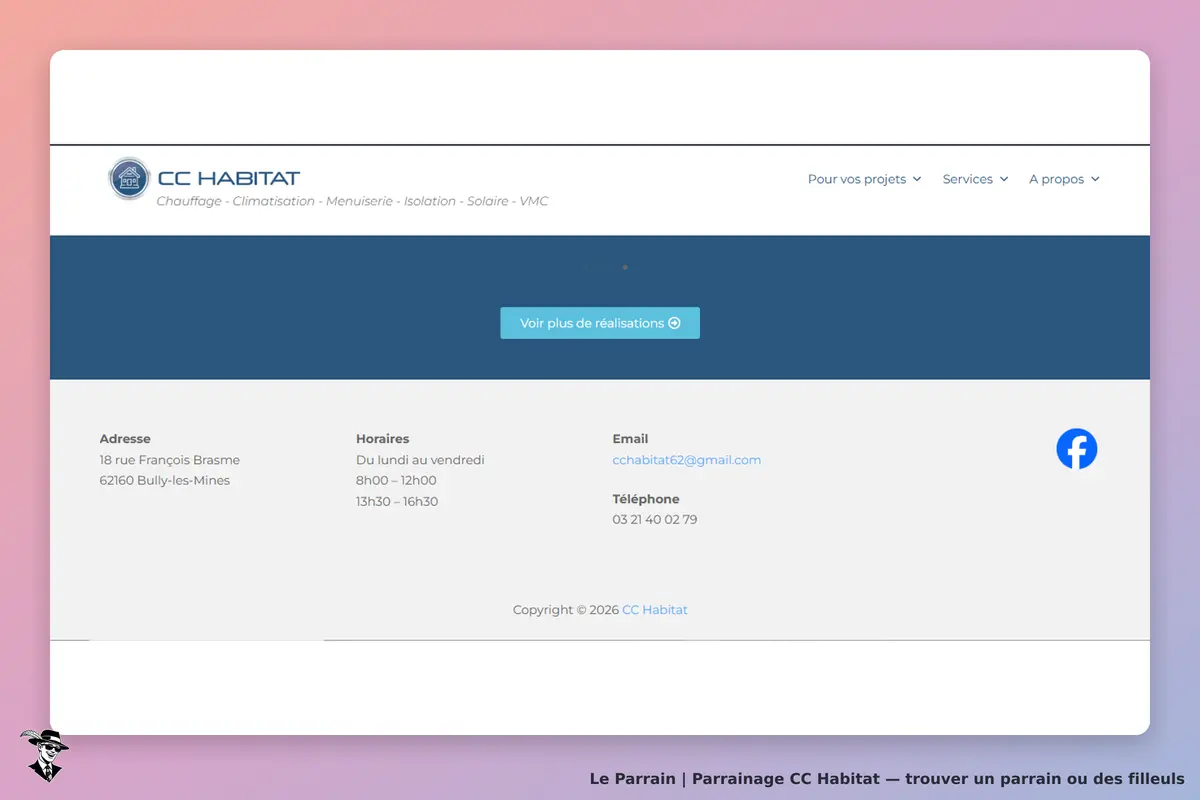Click the Chauffage - Climatisation tagline text
Viewport: 1200px width, 800px height.
pos(353,201)
